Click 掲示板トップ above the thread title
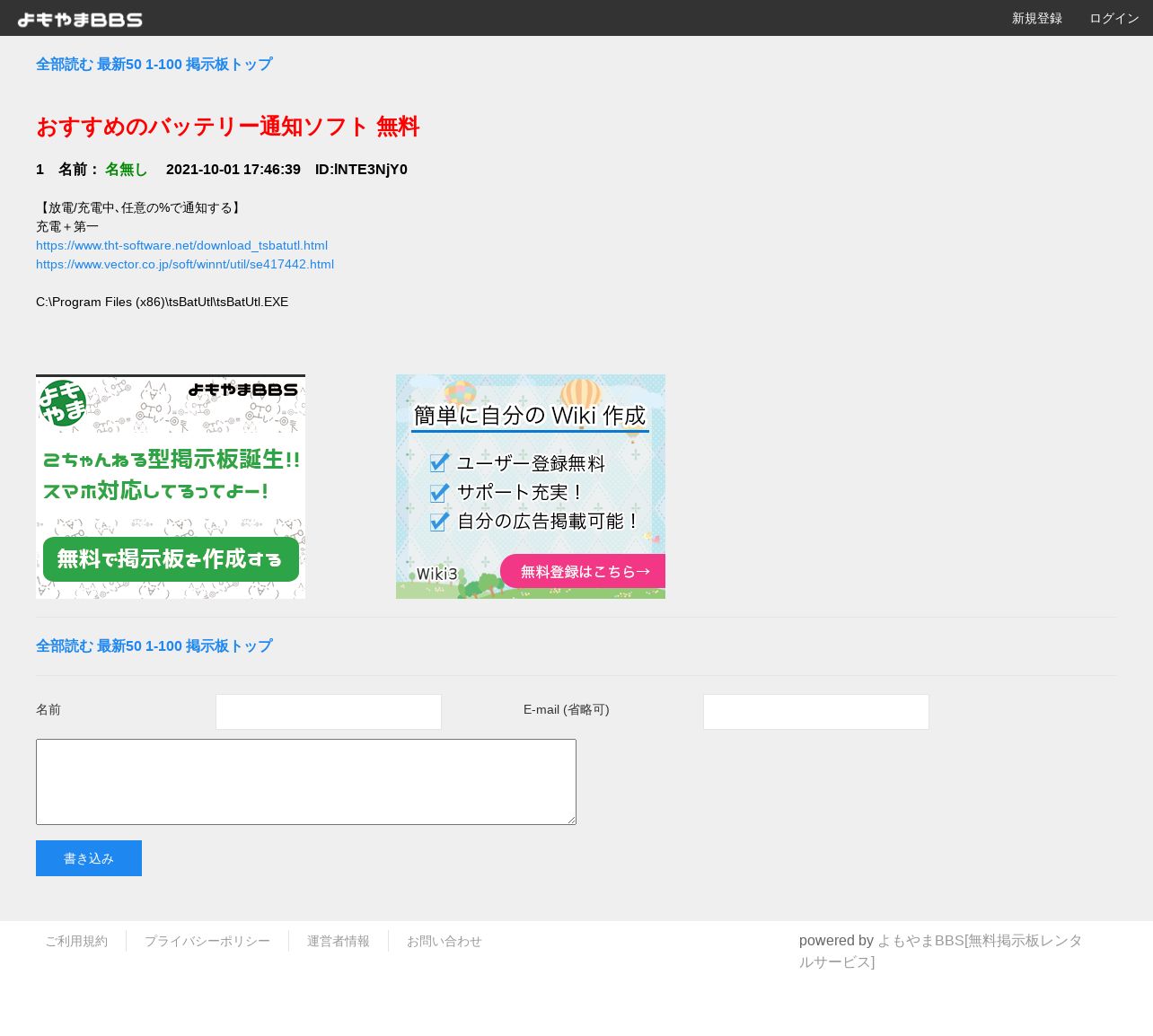 pos(229,65)
